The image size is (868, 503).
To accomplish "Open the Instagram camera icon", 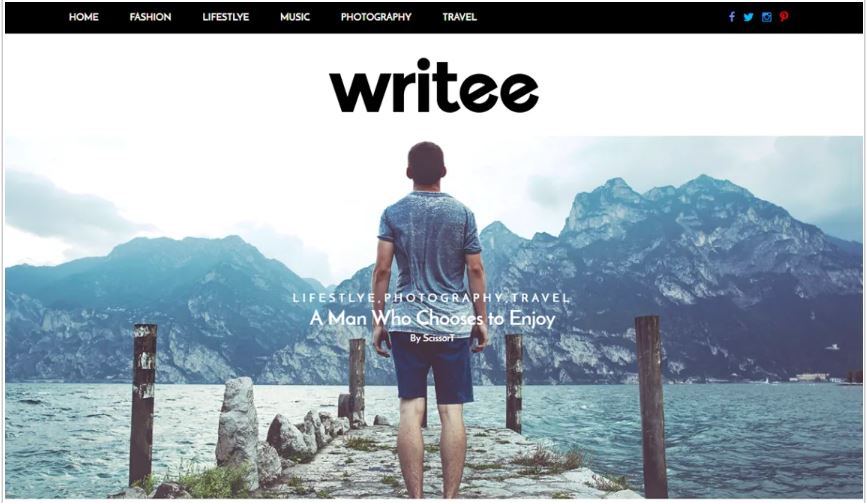I will [767, 17].
